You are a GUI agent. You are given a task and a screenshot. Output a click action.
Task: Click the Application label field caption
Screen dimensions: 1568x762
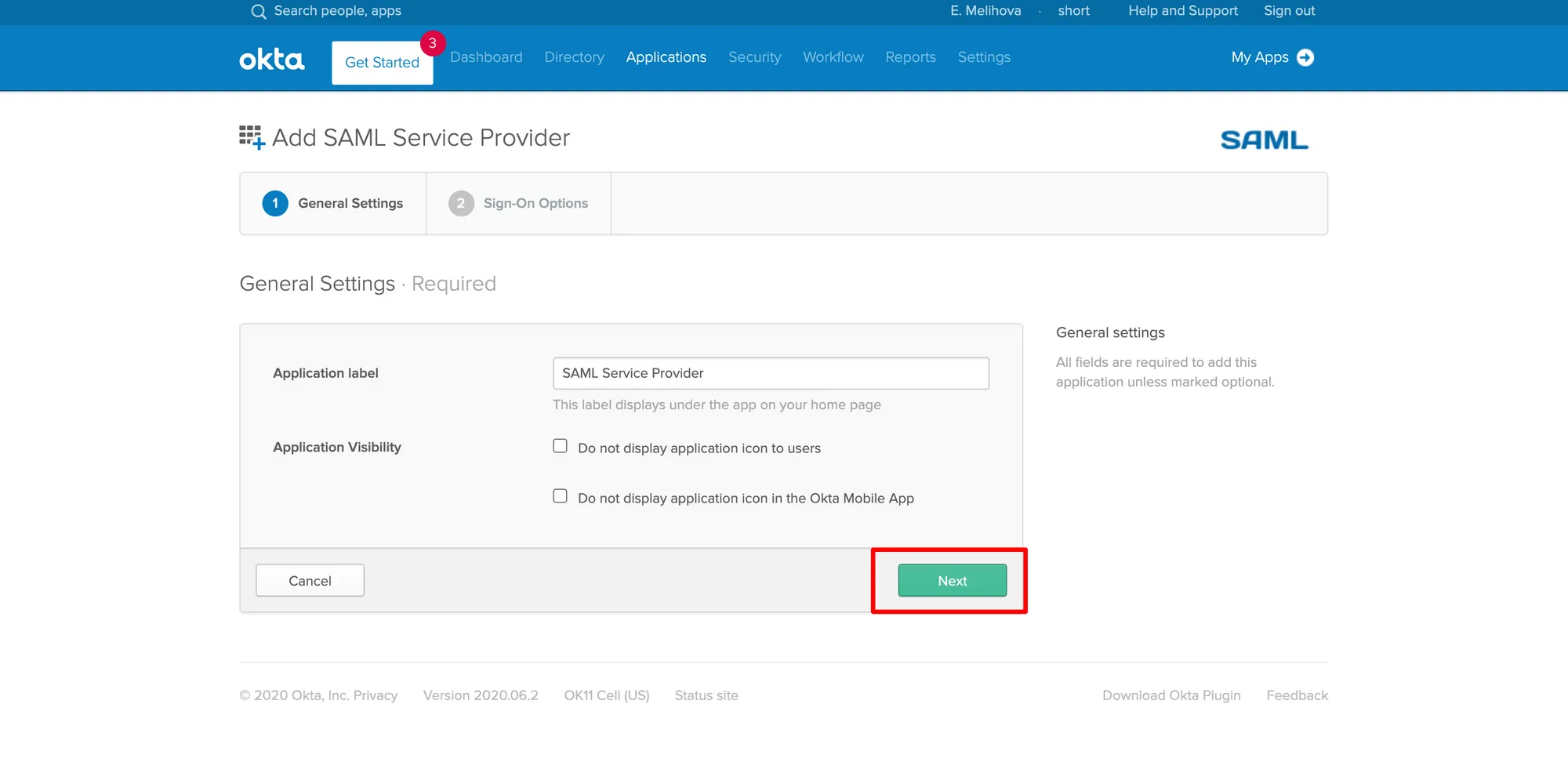(x=325, y=373)
